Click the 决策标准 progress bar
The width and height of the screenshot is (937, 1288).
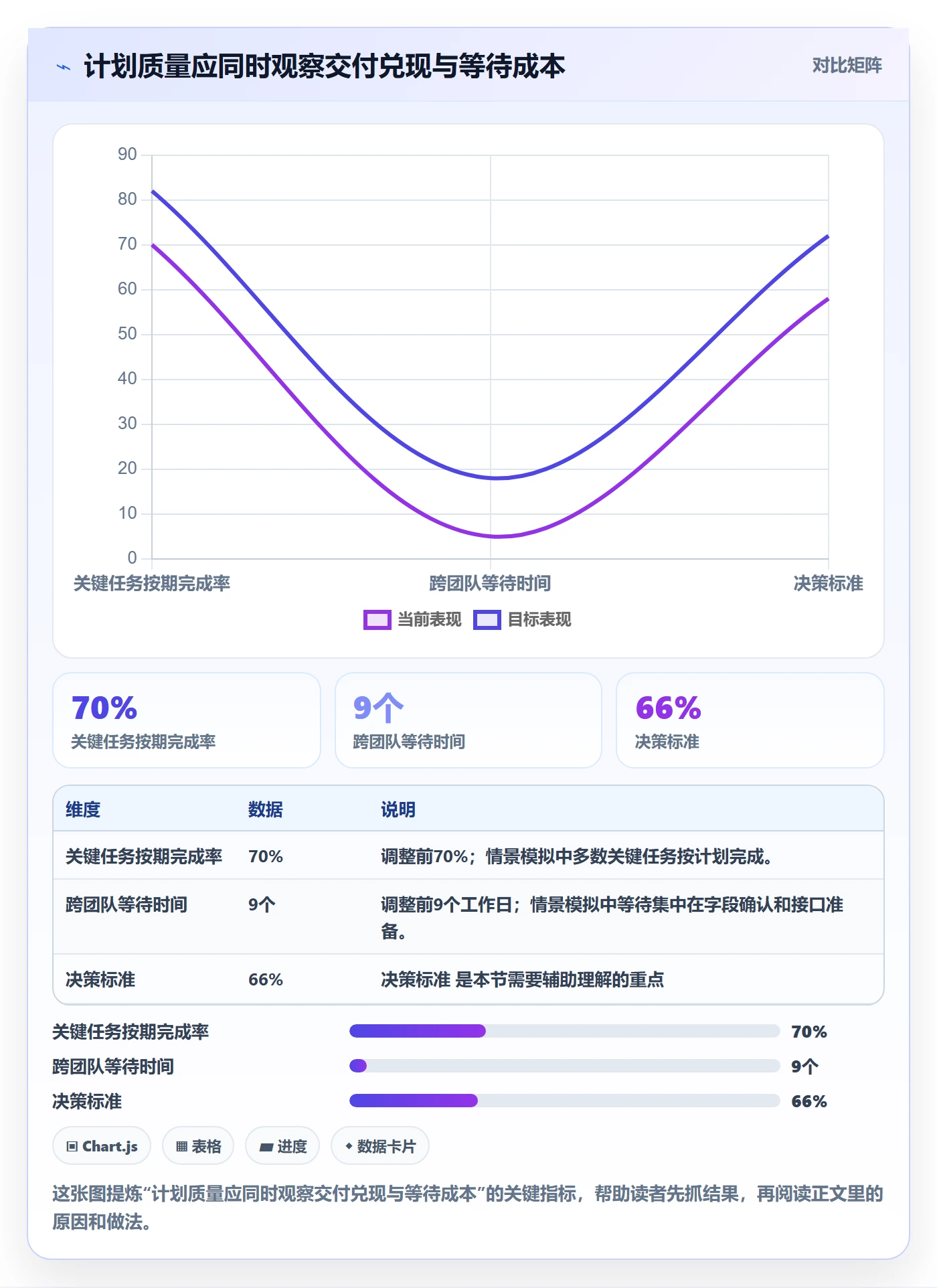[564, 1101]
